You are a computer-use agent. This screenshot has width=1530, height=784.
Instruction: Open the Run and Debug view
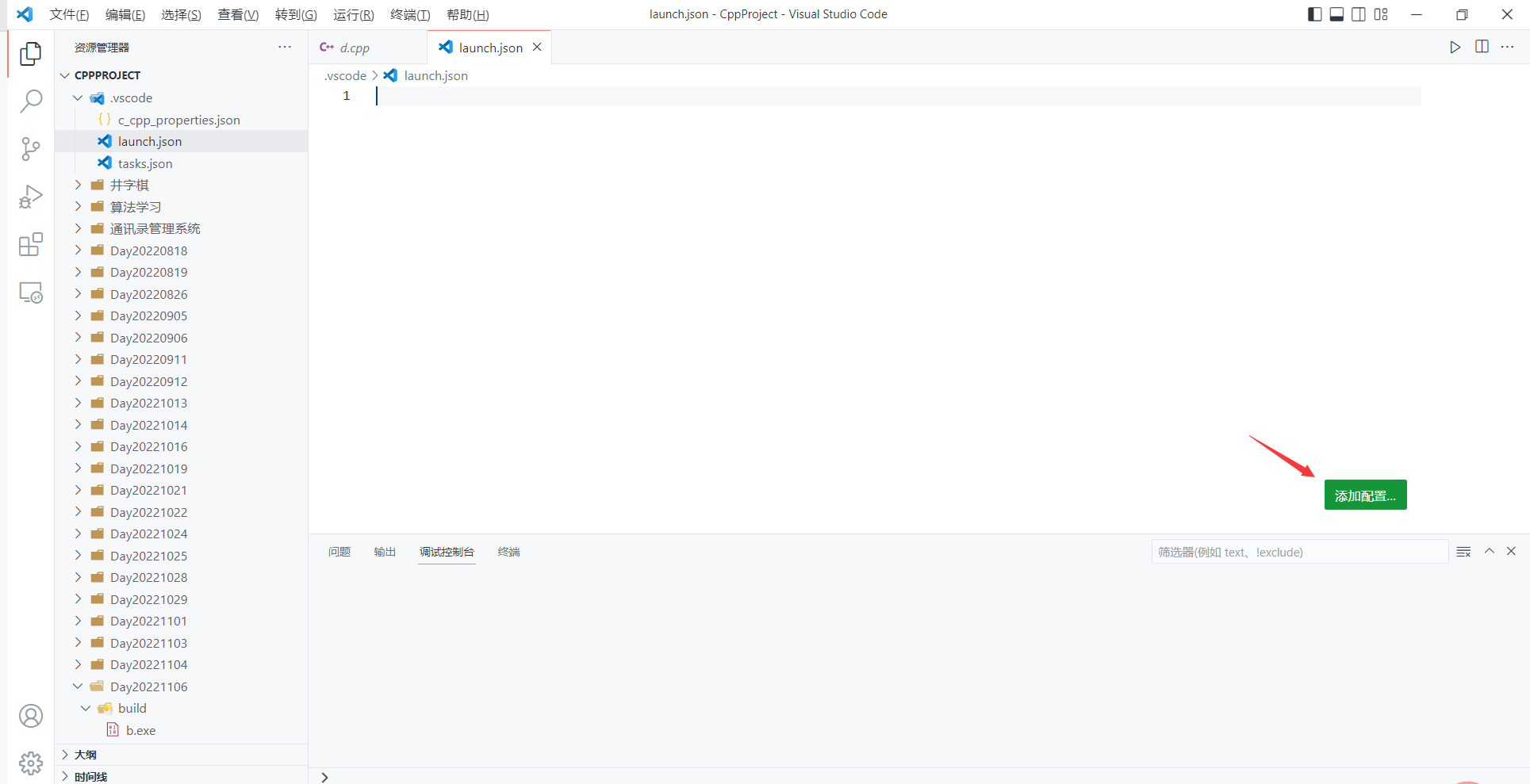[x=30, y=197]
